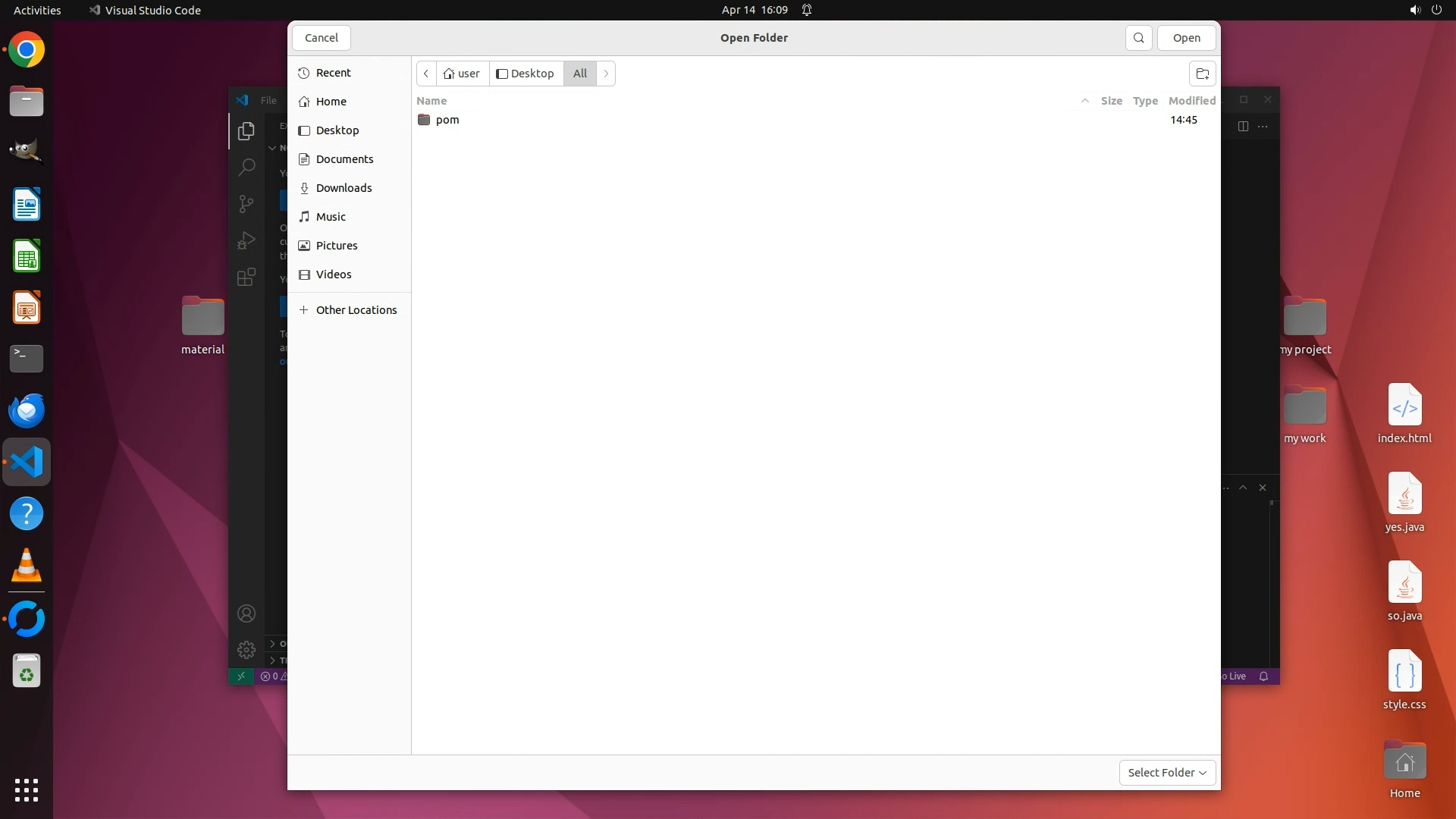Launch Google Chrome from the dock
Viewport: 1456px width, 819px height.
tap(27, 50)
